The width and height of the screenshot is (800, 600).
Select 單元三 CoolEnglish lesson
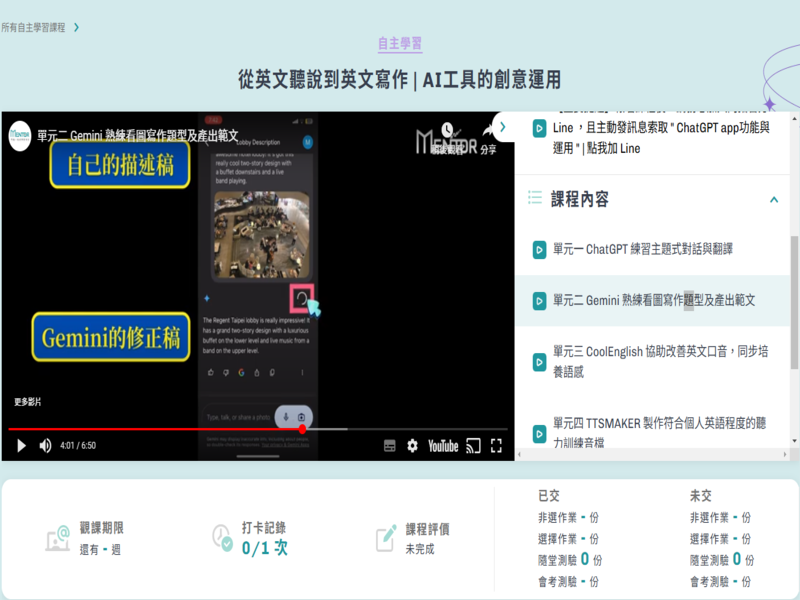tap(658, 361)
